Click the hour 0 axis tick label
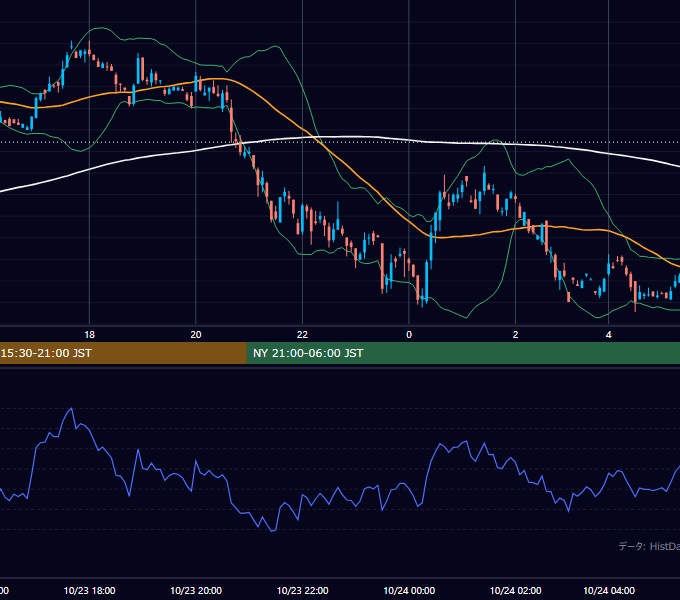This screenshot has height=600, width=680. (409, 335)
